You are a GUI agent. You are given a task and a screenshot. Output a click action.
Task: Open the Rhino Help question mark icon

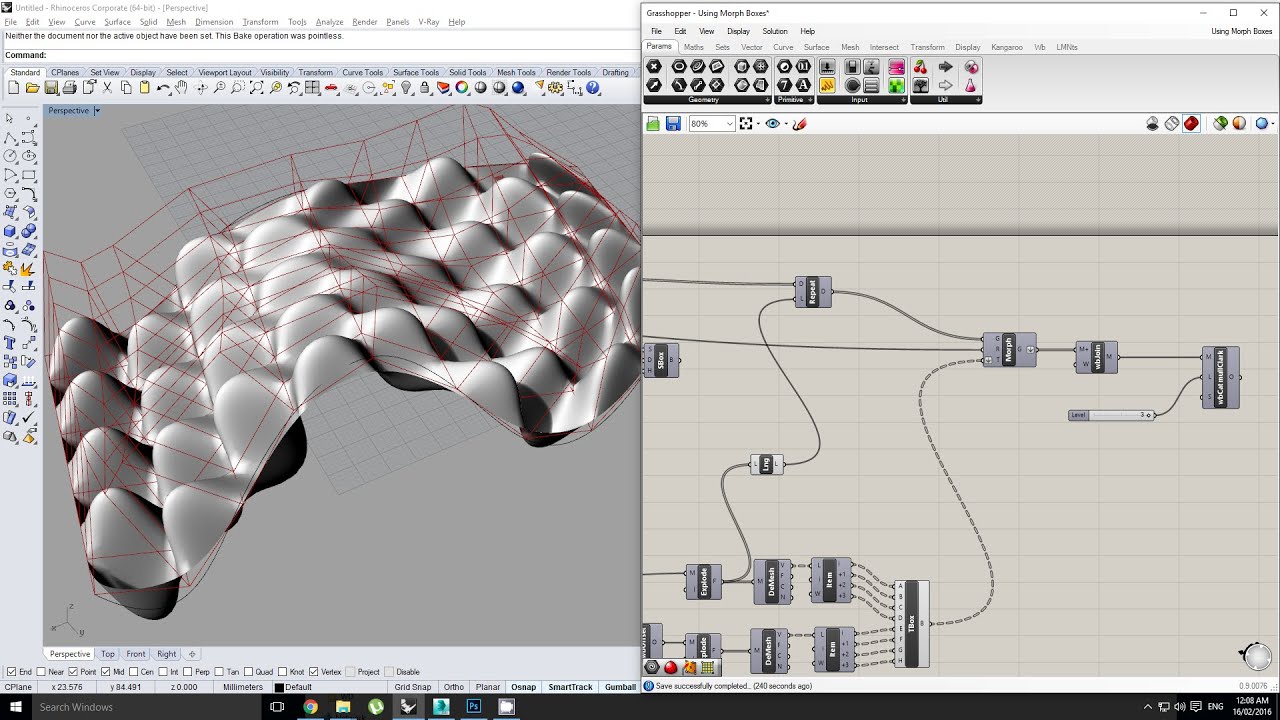(593, 88)
